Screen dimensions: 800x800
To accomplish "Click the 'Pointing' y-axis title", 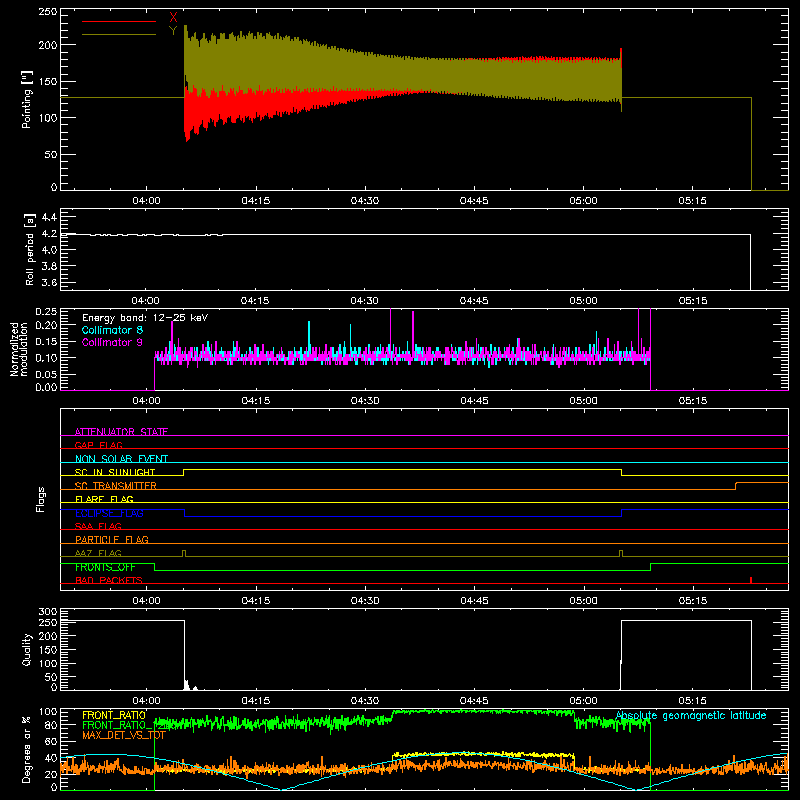I will click(27, 99).
